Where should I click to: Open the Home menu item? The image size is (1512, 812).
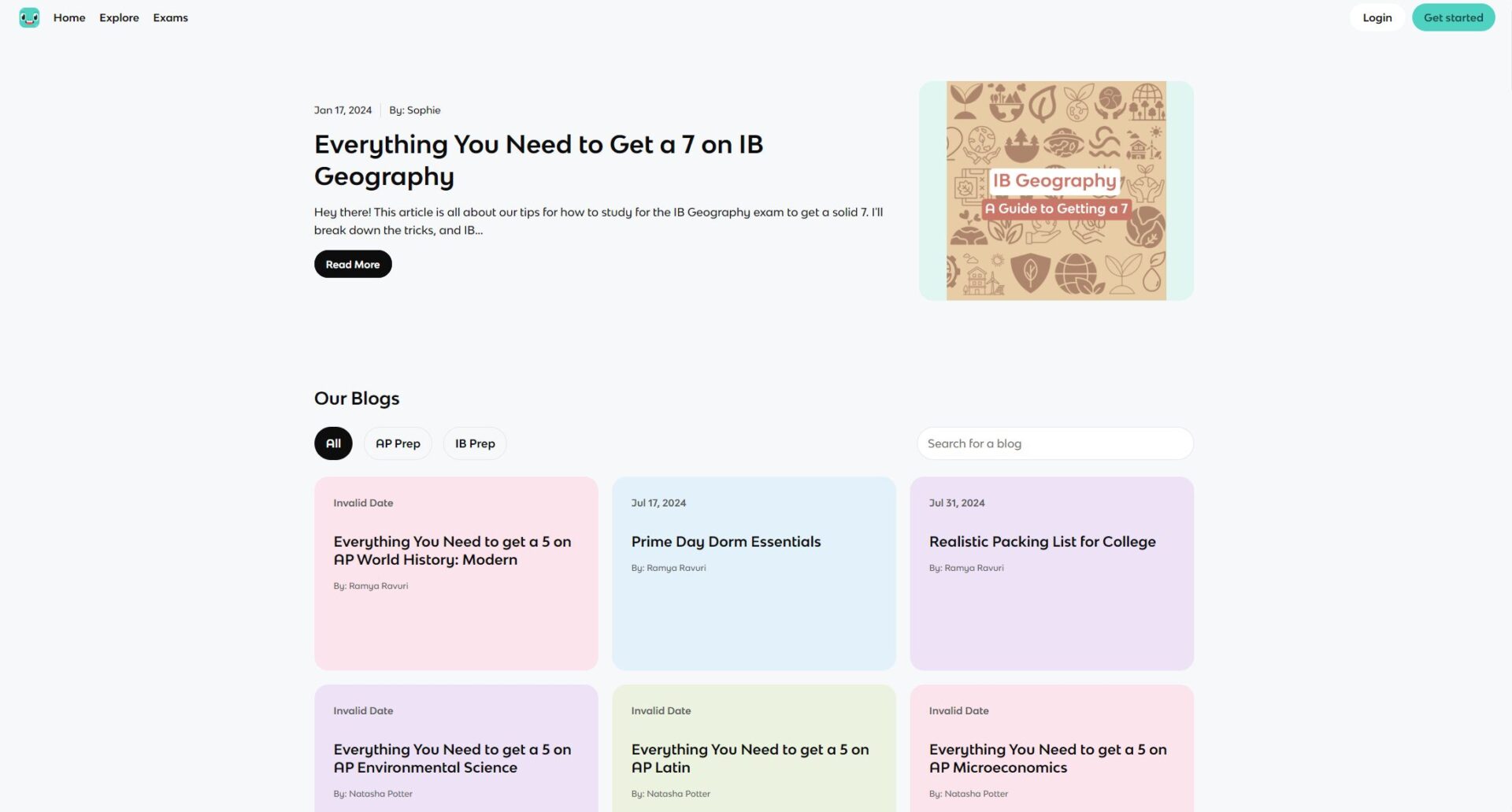point(69,17)
